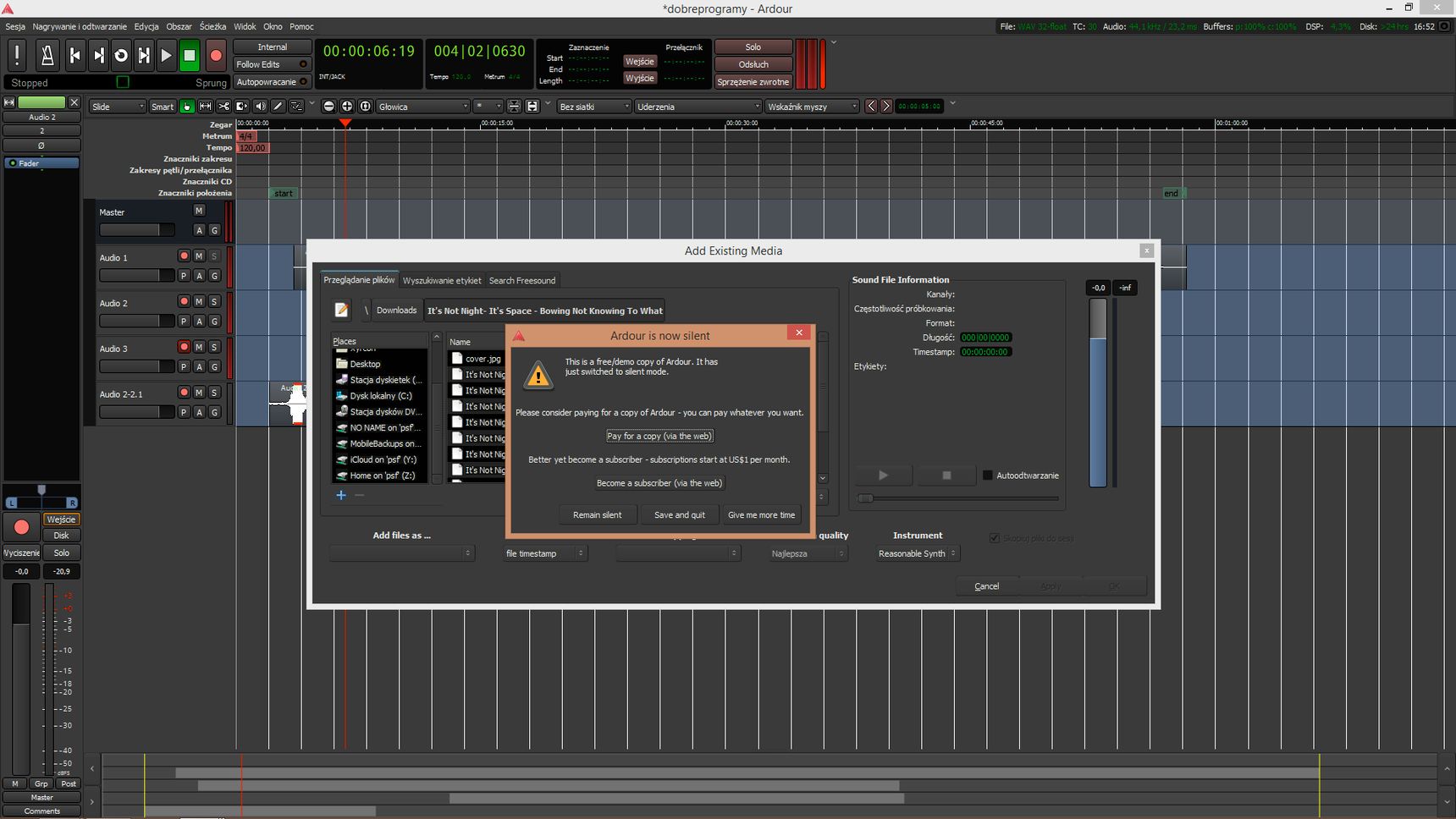
Task: Open the 'Add files as' dropdown
Action: 401,553
